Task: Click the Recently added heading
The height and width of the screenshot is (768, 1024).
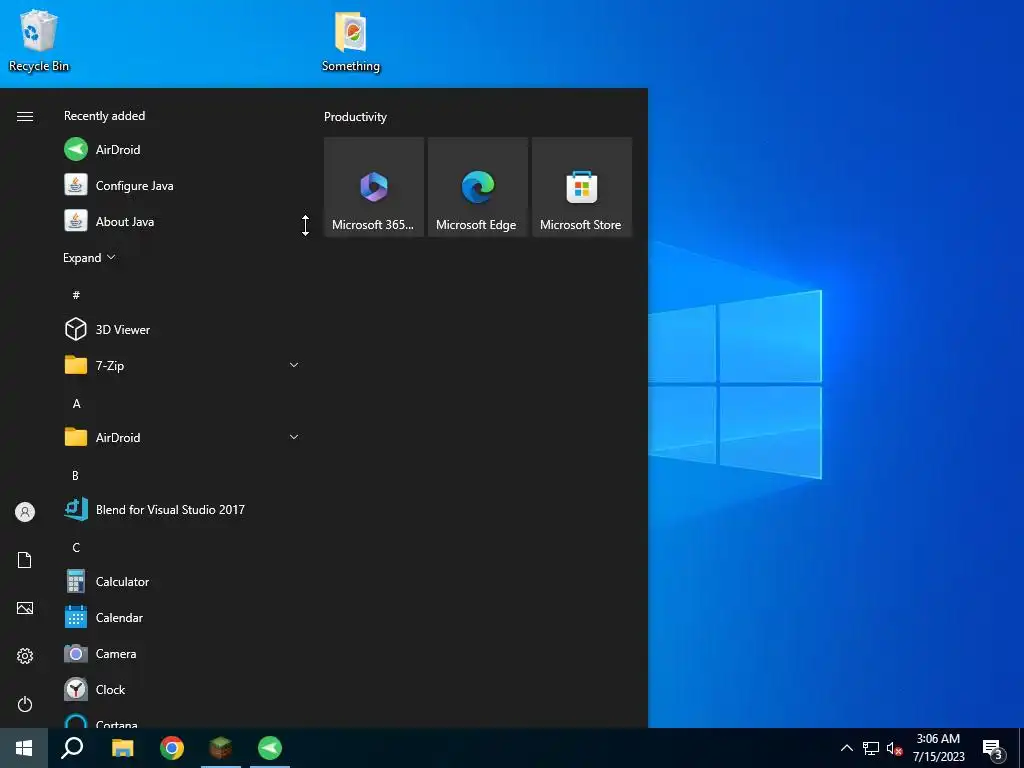Action: (x=104, y=116)
